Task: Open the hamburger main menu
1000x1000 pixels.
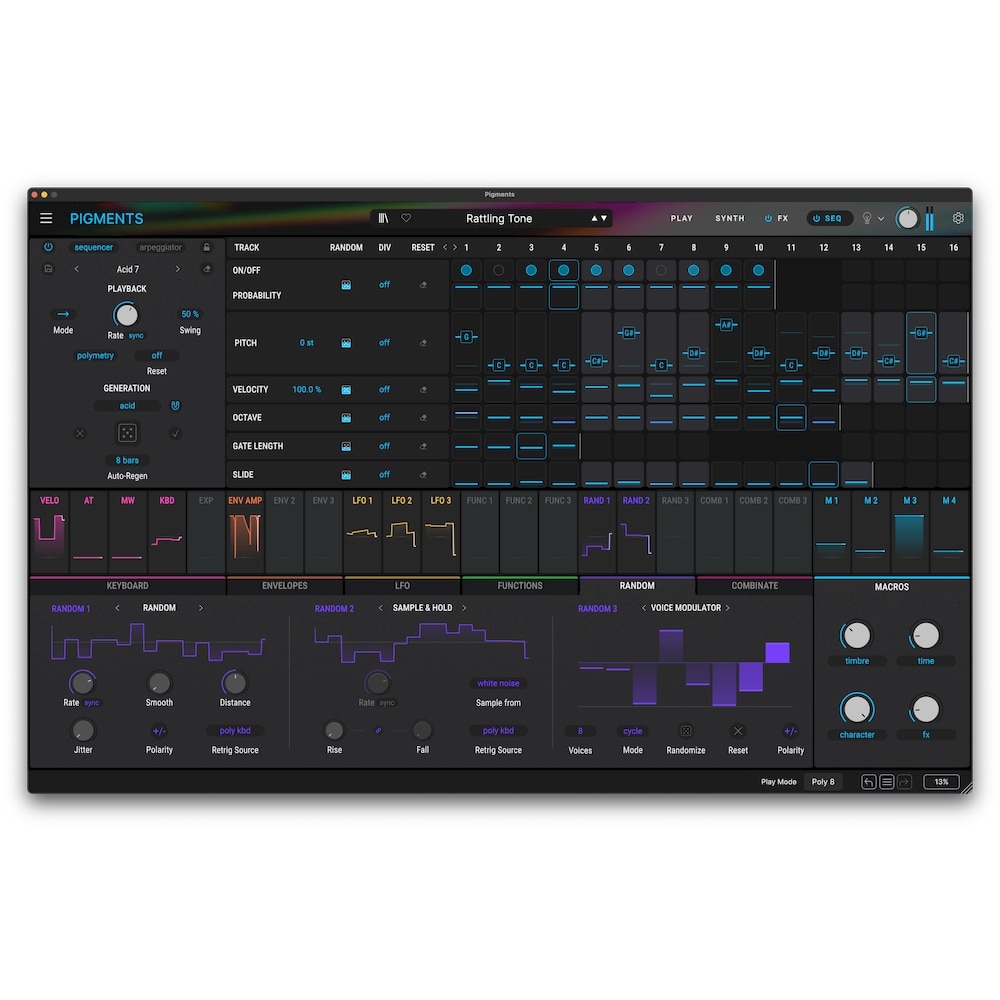Action: [x=46, y=218]
